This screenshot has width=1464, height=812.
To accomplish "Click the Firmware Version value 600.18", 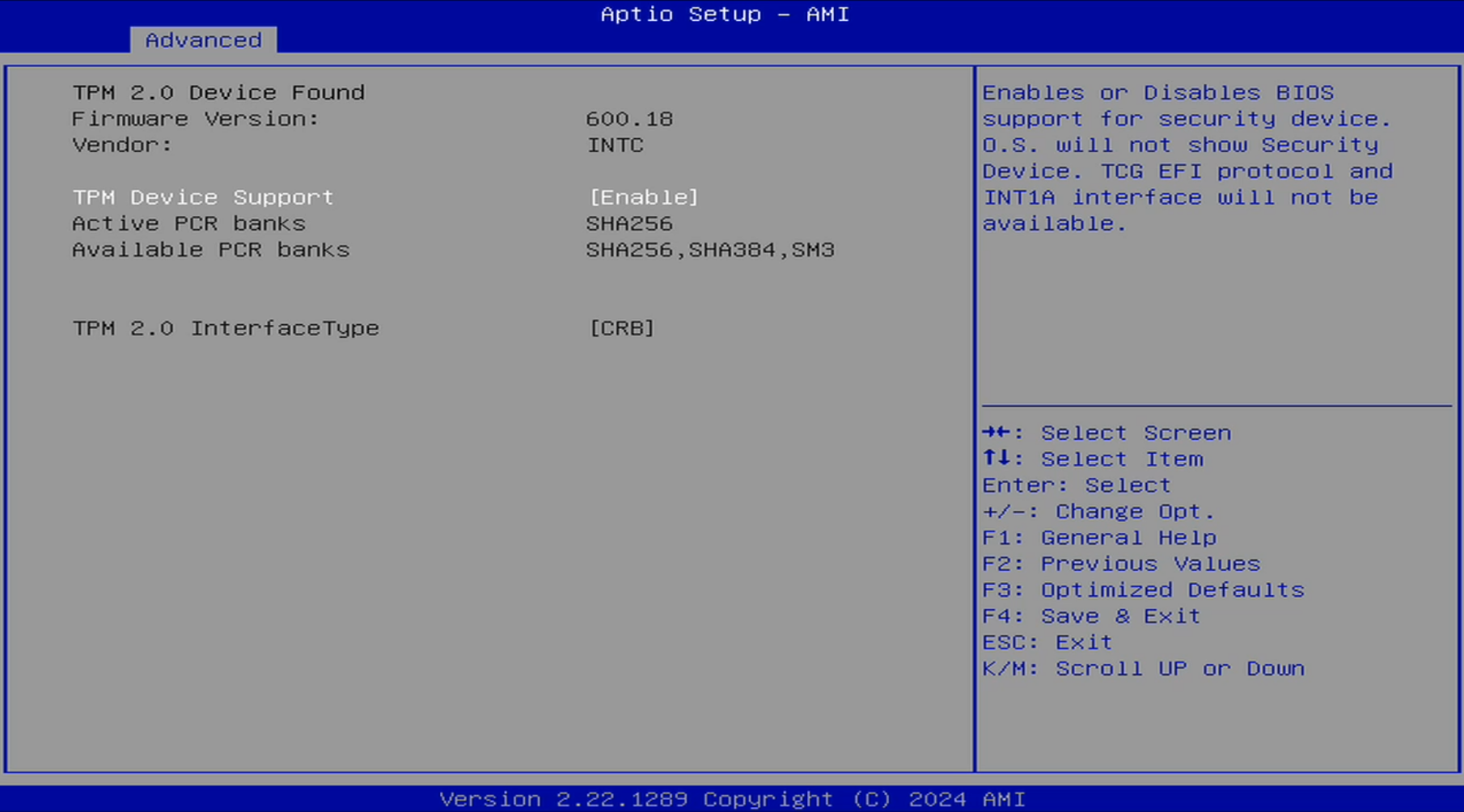I will point(629,119).
